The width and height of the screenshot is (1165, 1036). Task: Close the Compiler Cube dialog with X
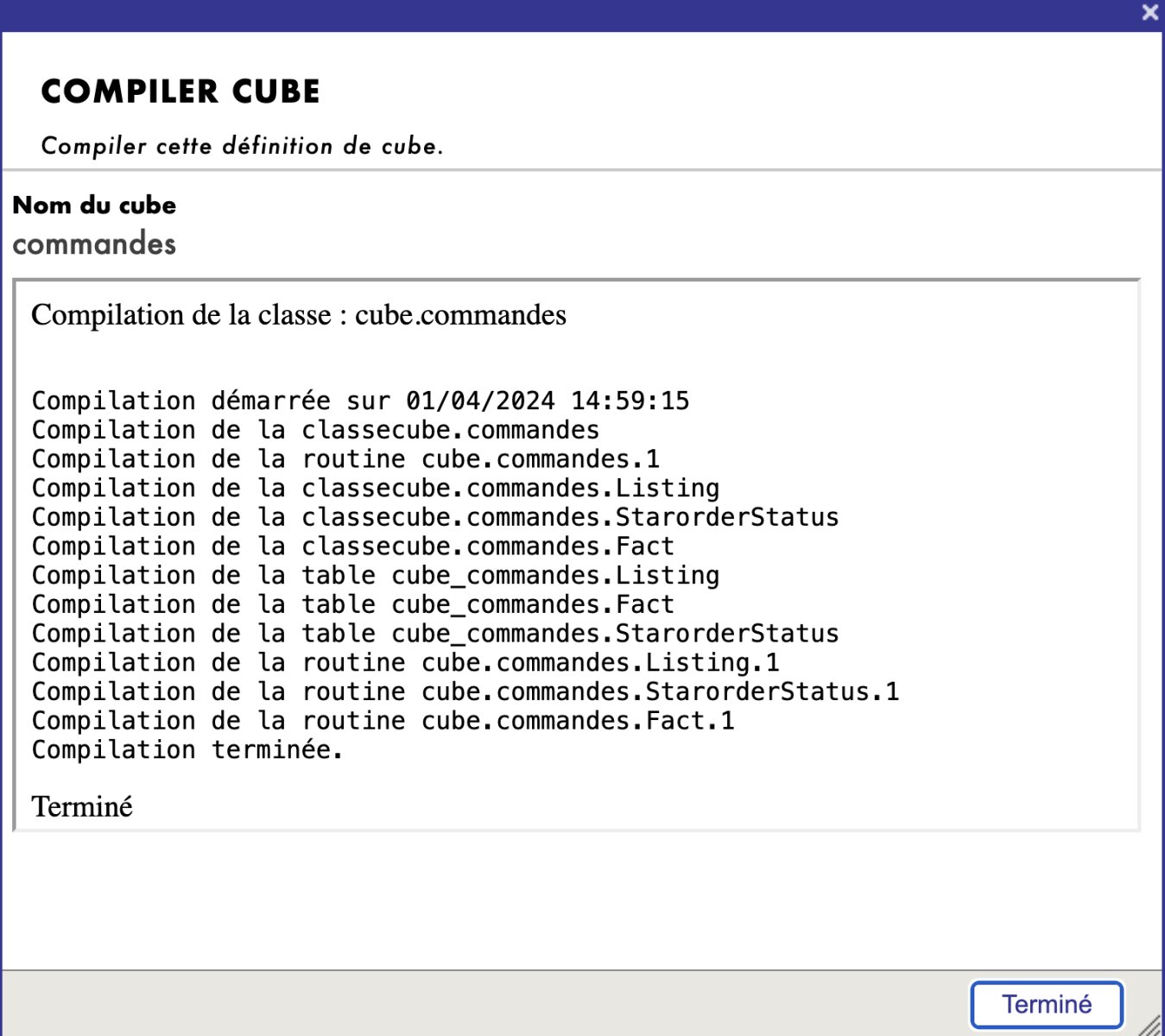(1149, 13)
